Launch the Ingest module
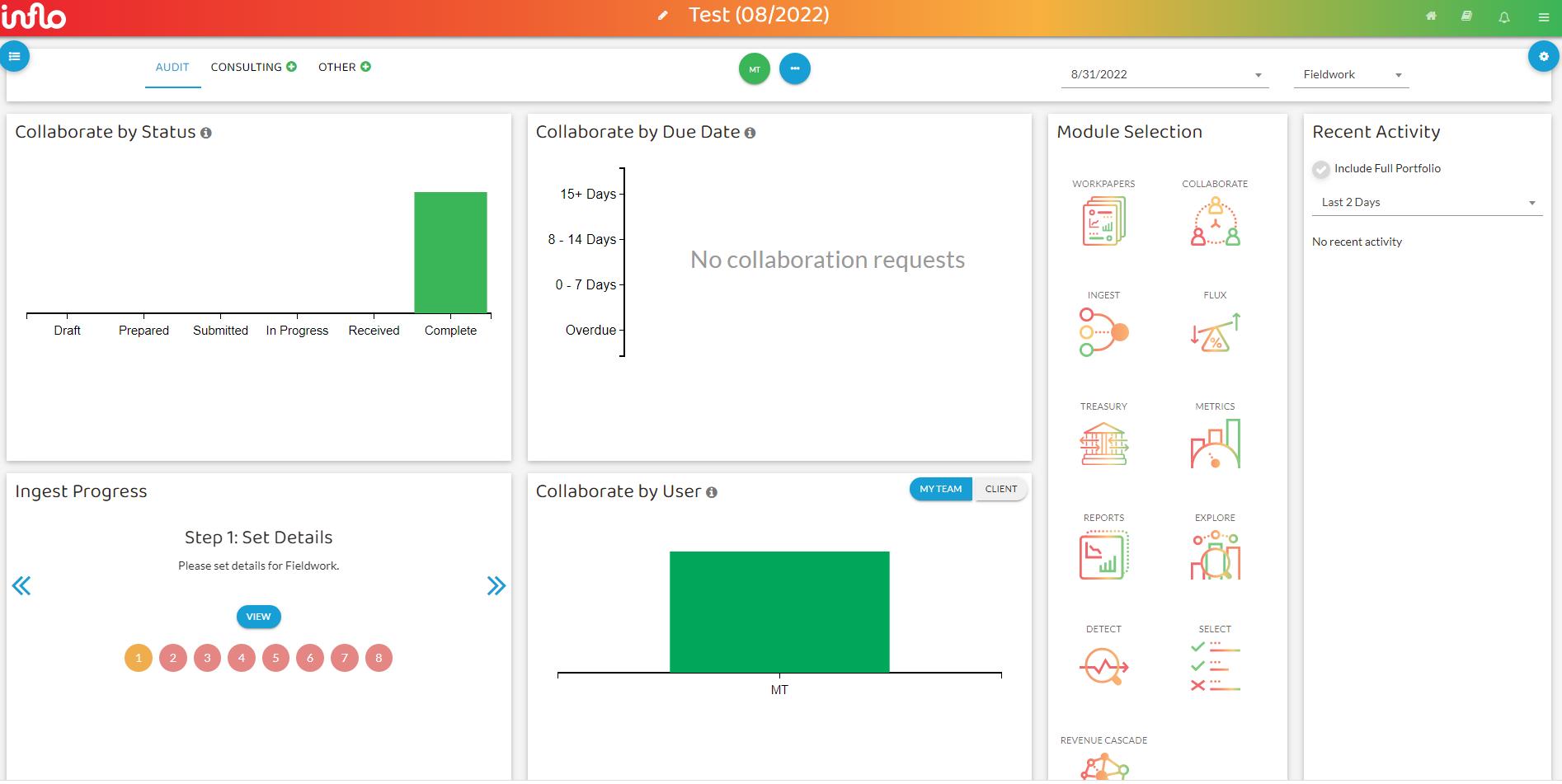The height and width of the screenshot is (784, 1562). [1103, 332]
